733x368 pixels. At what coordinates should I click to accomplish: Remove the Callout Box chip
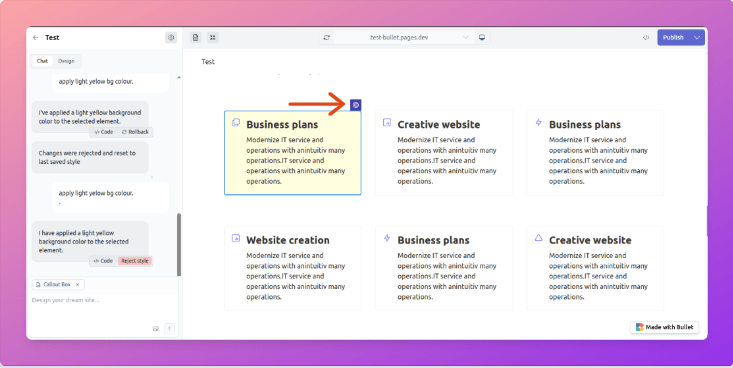click(x=78, y=284)
